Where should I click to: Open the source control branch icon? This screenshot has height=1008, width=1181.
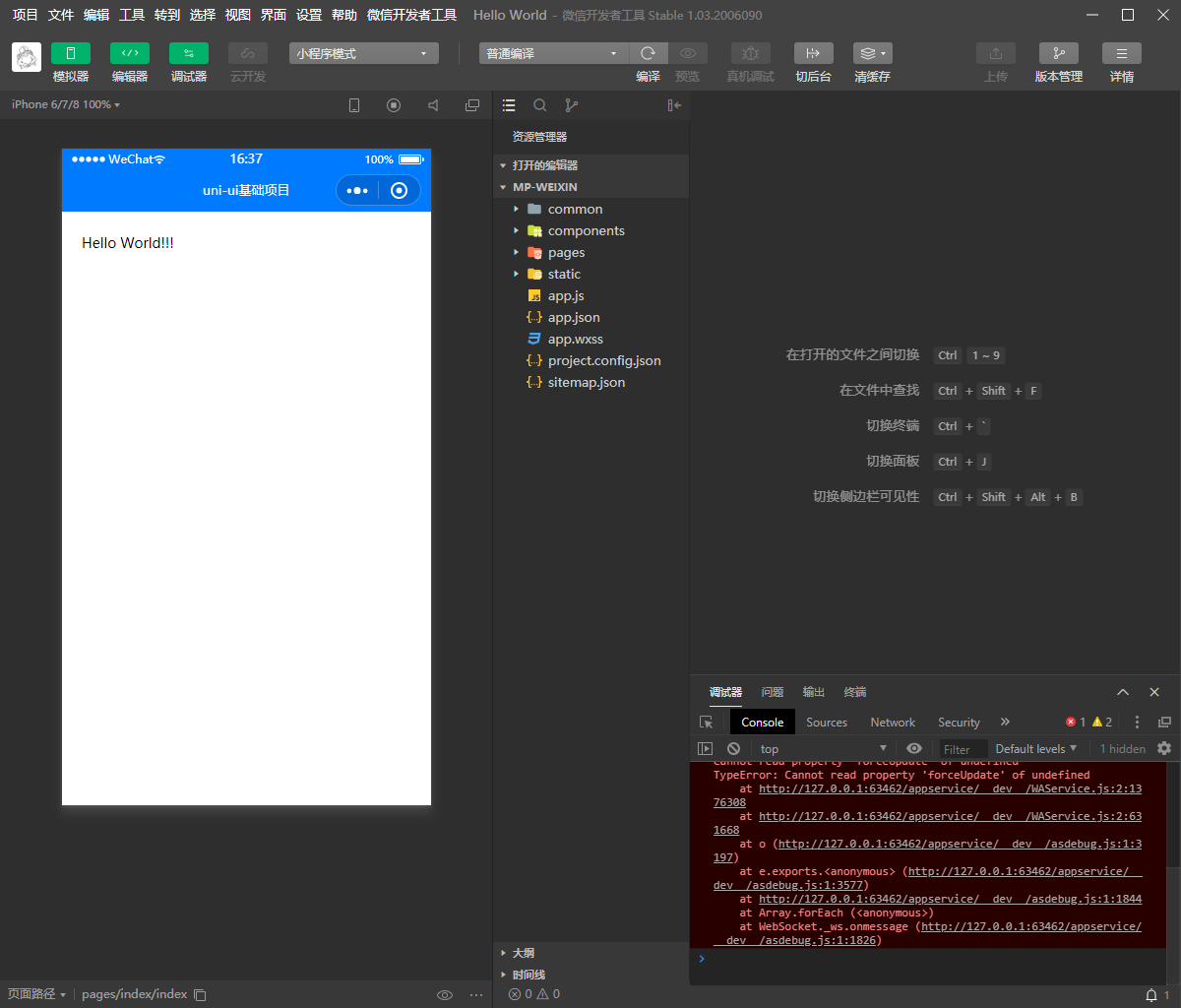tap(572, 105)
